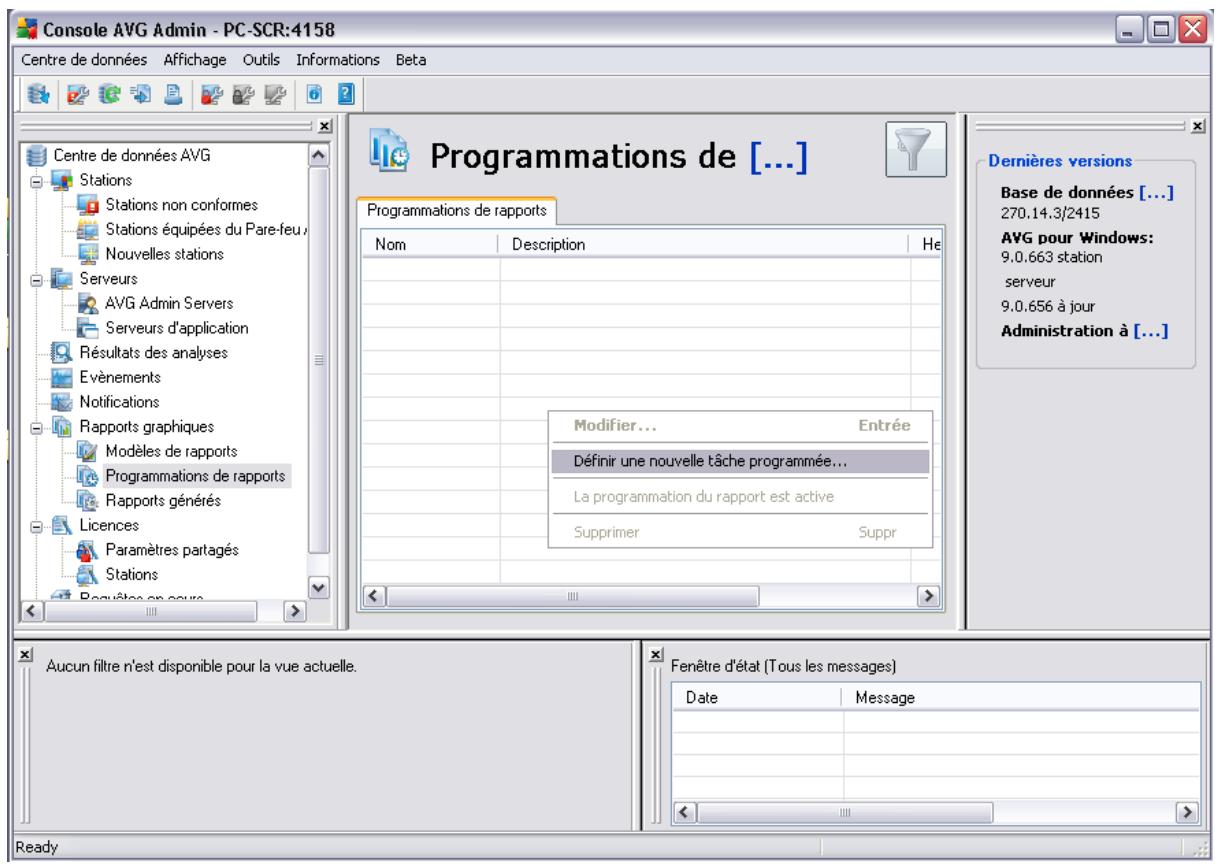This screenshot has height=864, width=1218.
Task: Click the tree's scroll up arrow
Action: [318, 155]
